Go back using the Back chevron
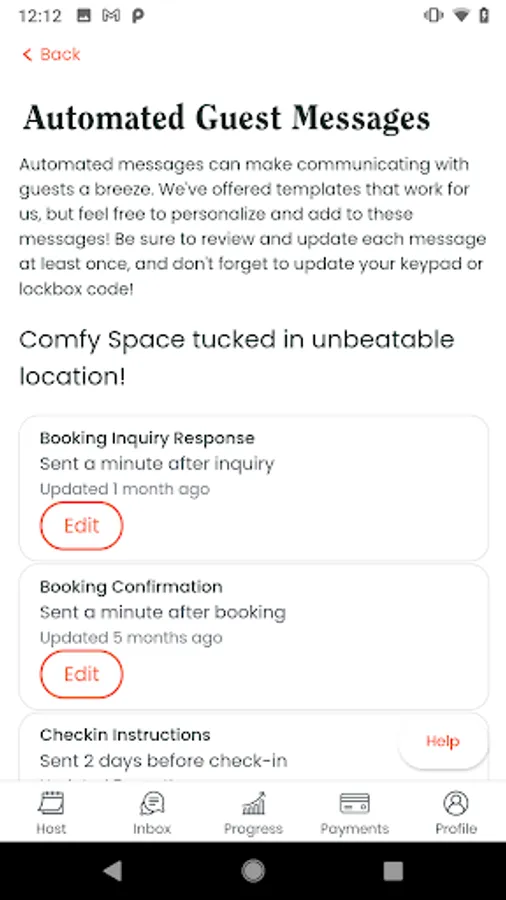506x900 pixels. pos(26,55)
